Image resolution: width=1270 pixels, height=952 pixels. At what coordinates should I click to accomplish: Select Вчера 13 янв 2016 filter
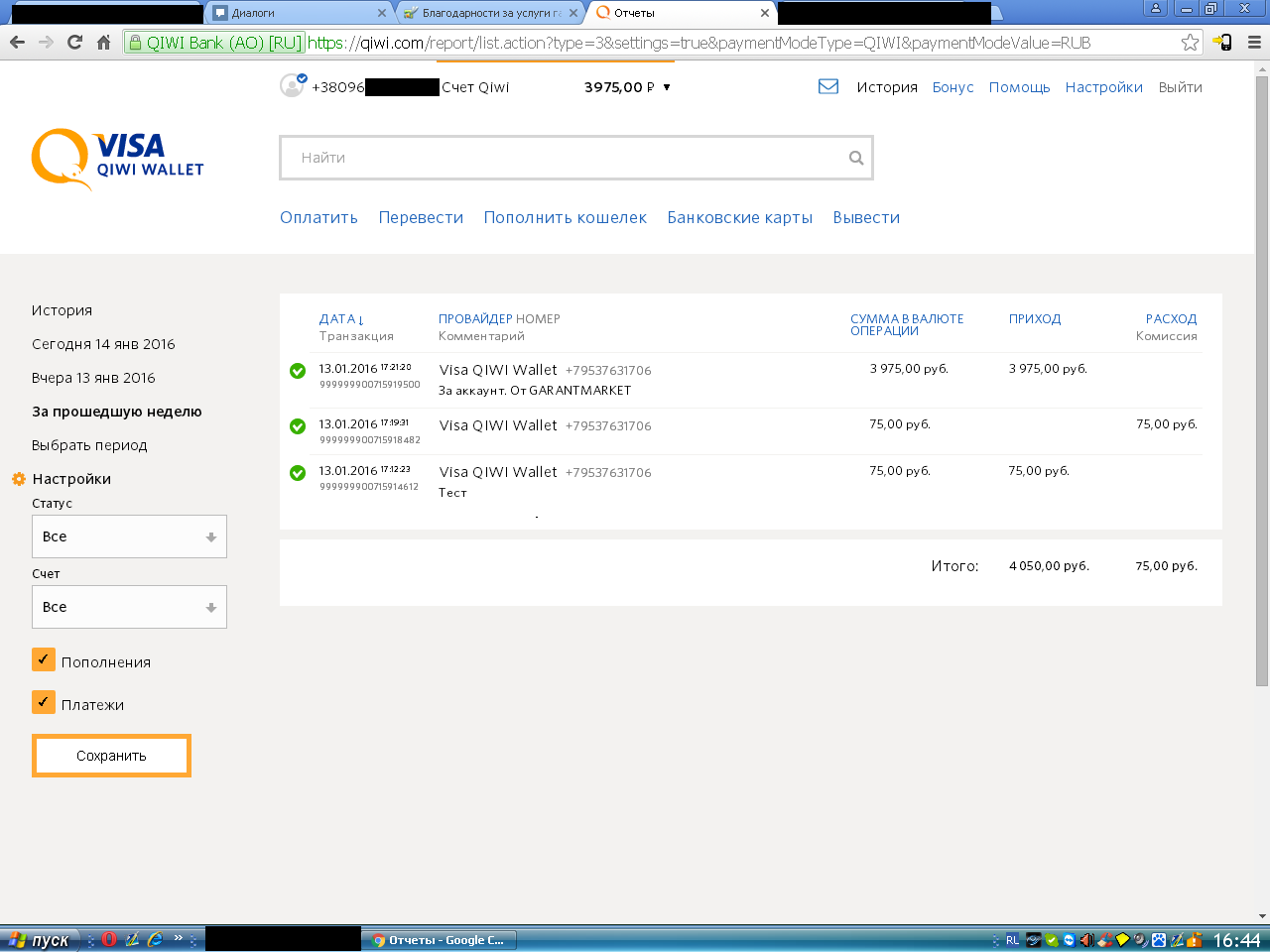pos(93,378)
